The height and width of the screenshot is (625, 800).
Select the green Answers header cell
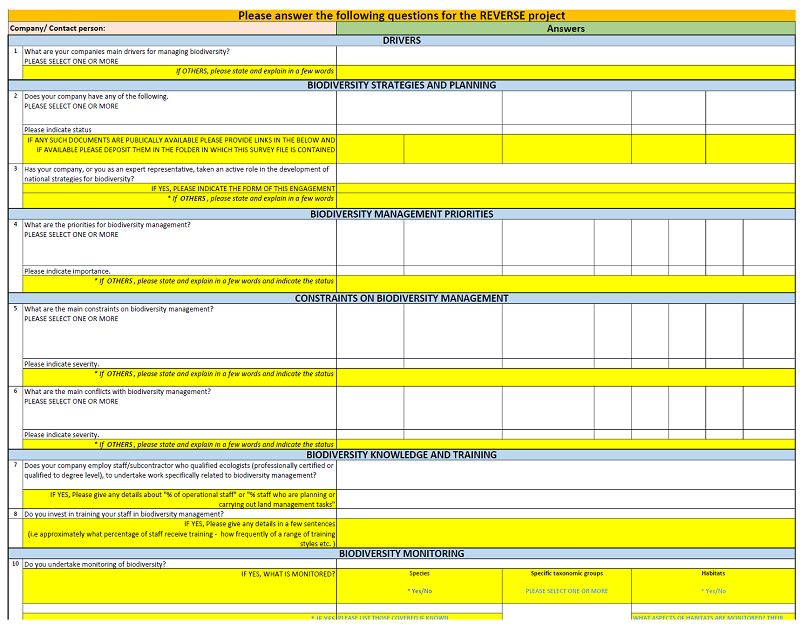[x=566, y=29]
